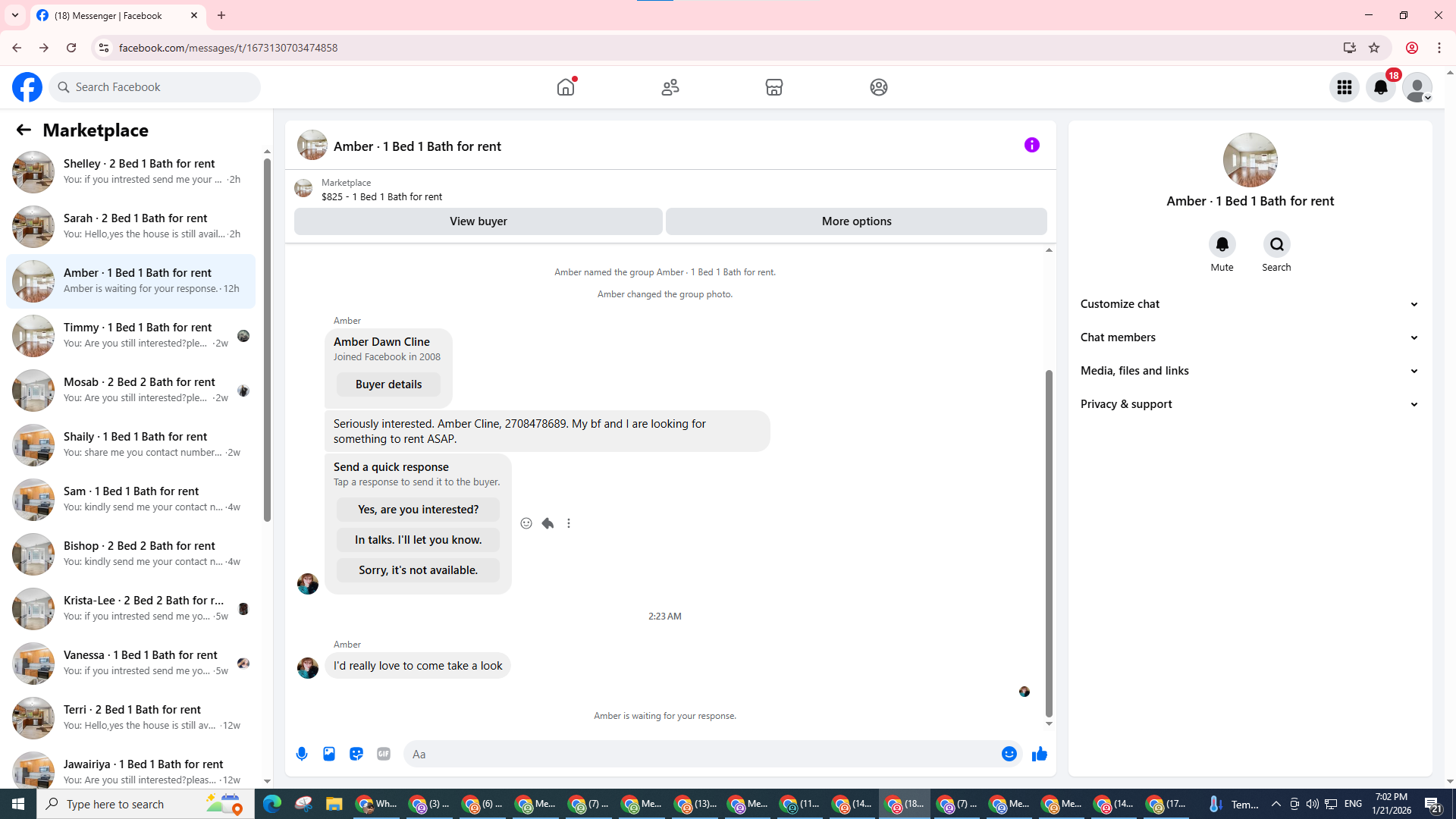This screenshot has width=1456, height=819.
Task: Send 'Sorry, it's not available.' quick response
Action: pos(418,570)
